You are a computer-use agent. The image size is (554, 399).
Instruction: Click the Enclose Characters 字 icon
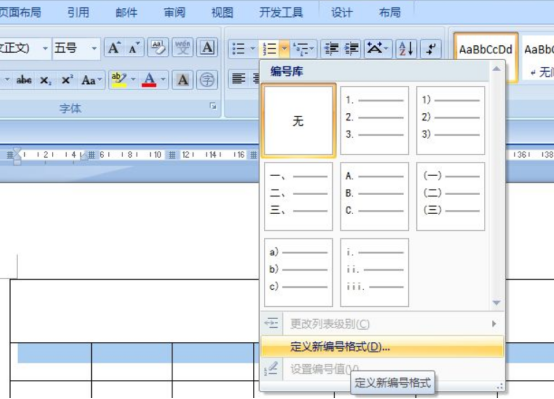tap(207, 80)
